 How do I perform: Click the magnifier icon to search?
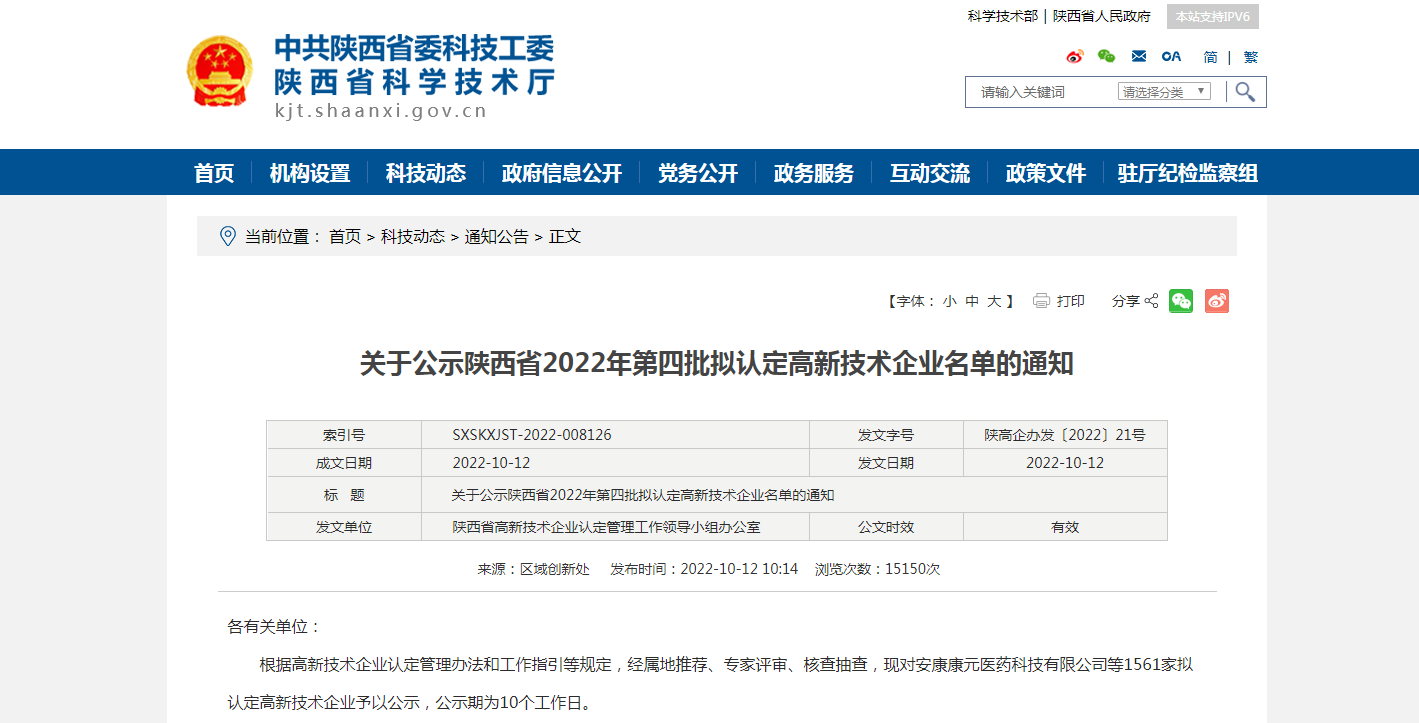click(x=1244, y=91)
